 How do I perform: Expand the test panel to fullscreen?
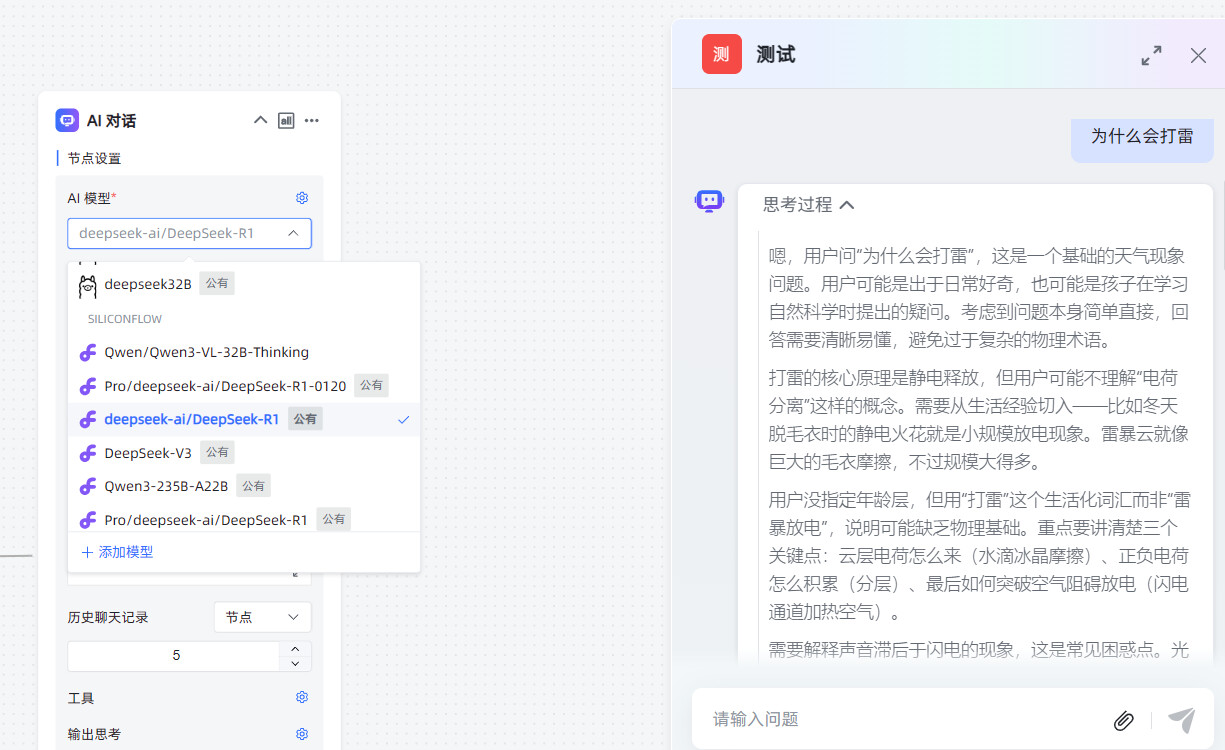(1151, 56)
